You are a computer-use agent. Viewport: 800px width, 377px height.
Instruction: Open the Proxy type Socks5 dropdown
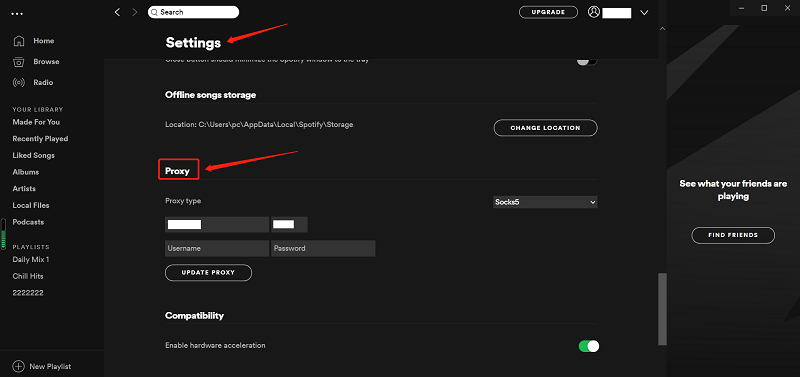tap(545, 202)
